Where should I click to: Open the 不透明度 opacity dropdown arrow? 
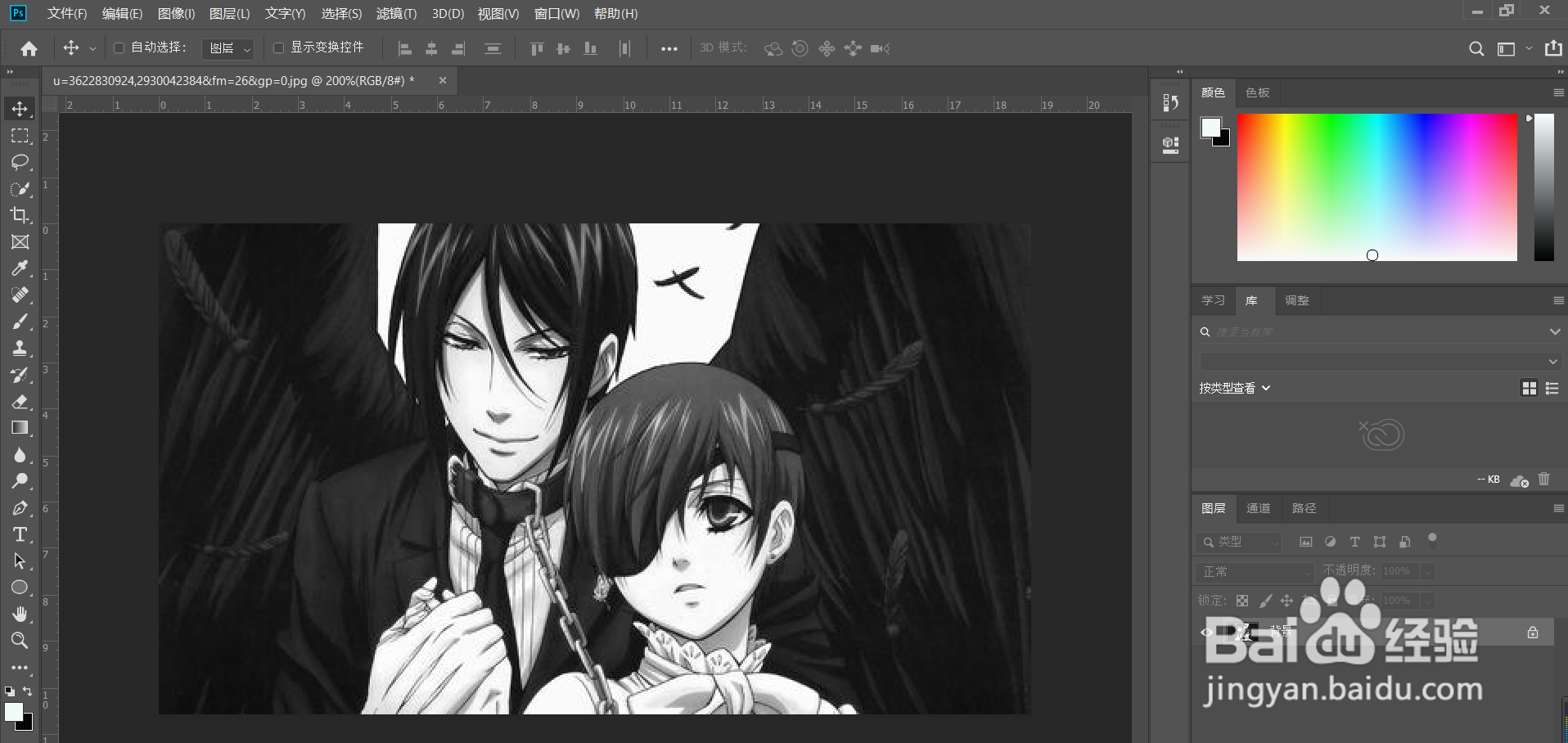click(x=1428, y=571)
